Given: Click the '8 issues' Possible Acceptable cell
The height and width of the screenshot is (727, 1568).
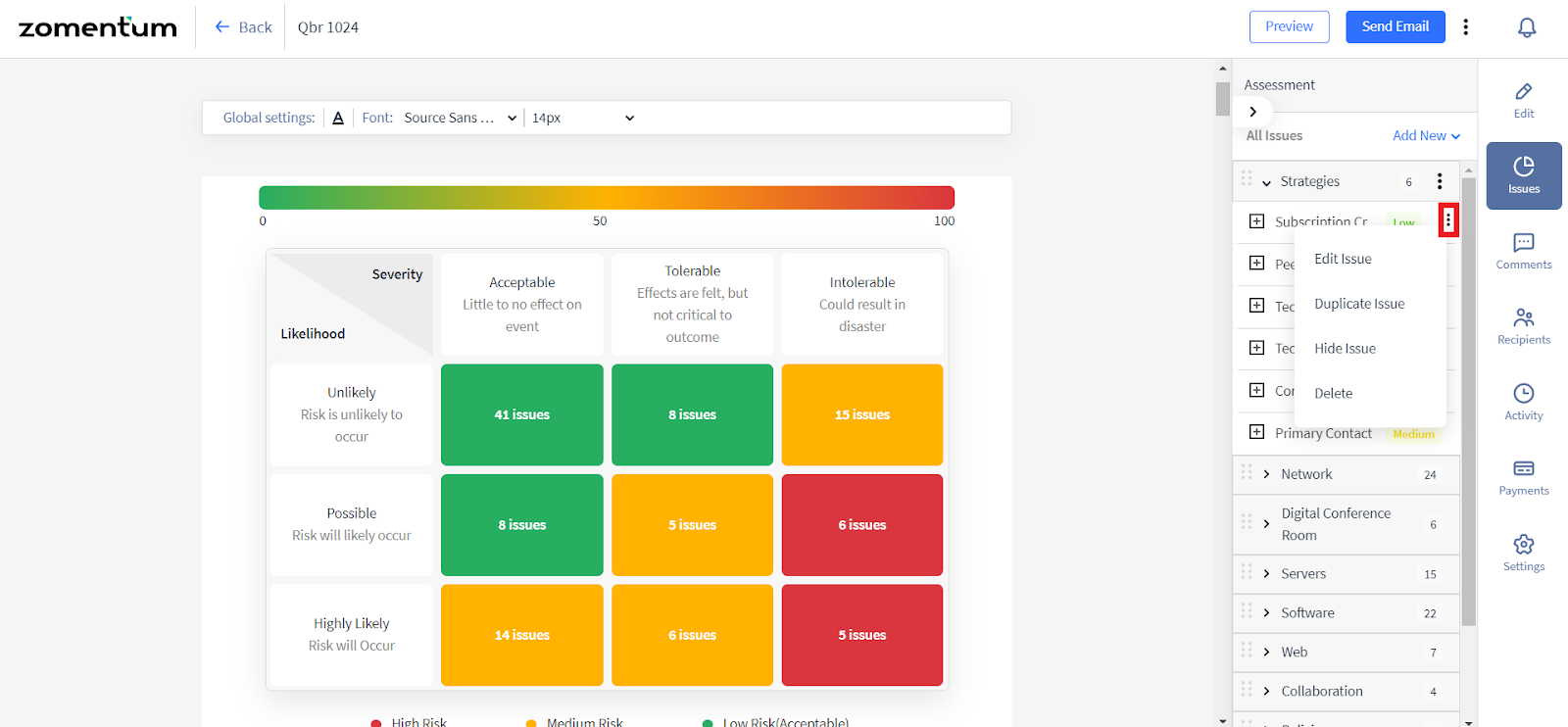Looking at the screenshot, I should 522,525.
